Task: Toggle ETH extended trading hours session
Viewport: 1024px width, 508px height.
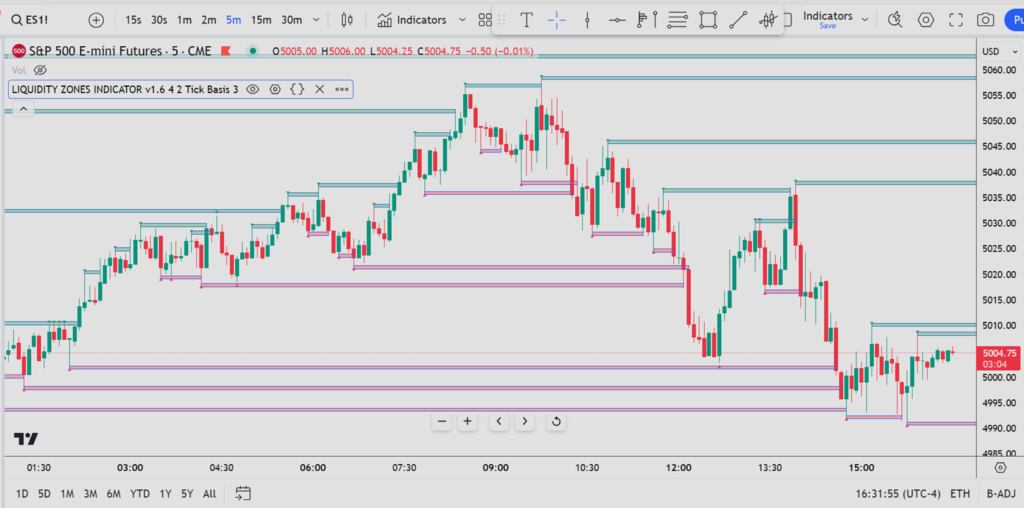Action: [x=960, y=494]
